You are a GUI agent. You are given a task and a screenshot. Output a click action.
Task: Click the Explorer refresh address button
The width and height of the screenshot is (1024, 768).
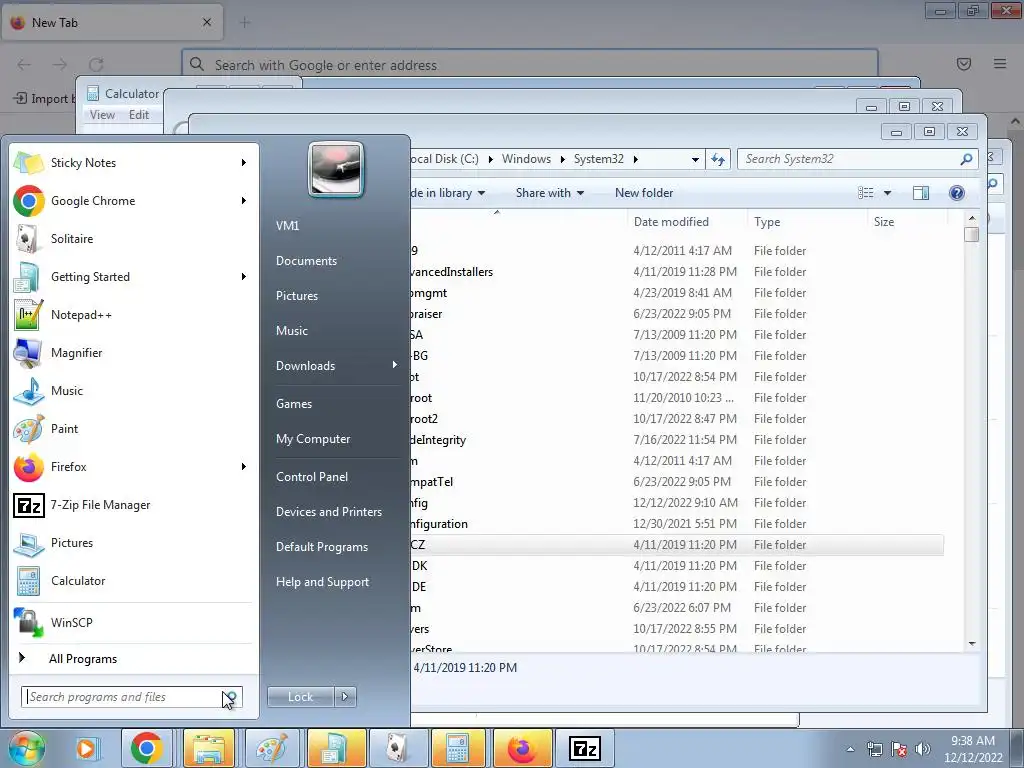[718, 159]
